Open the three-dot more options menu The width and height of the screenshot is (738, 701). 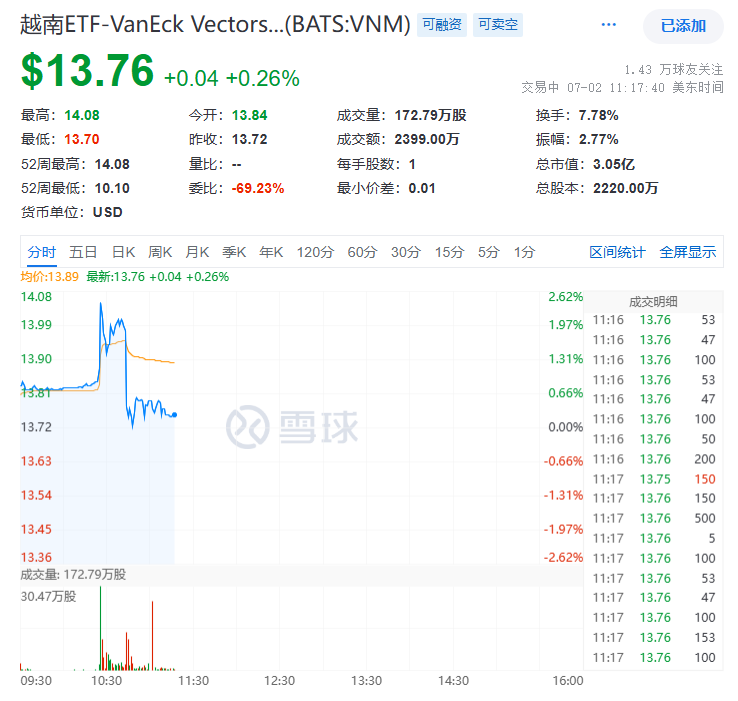coord(609,24)
